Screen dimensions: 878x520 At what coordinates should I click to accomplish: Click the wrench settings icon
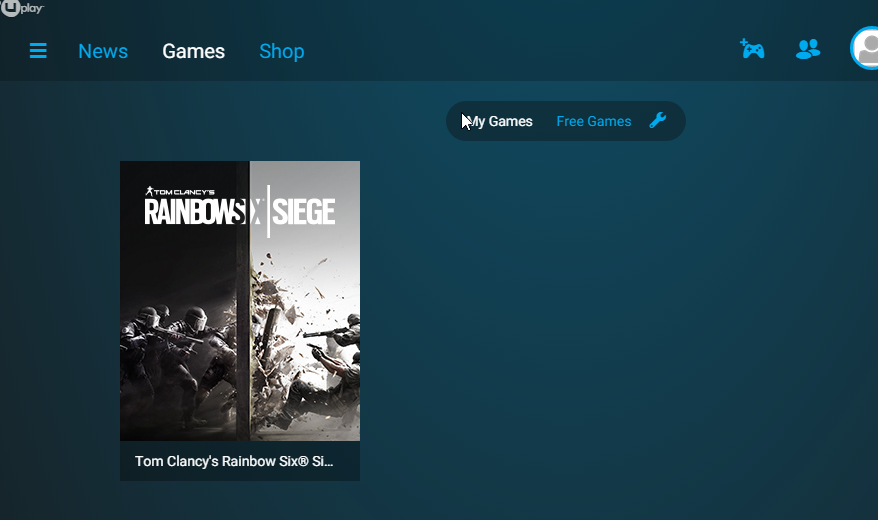click(657, 120)
